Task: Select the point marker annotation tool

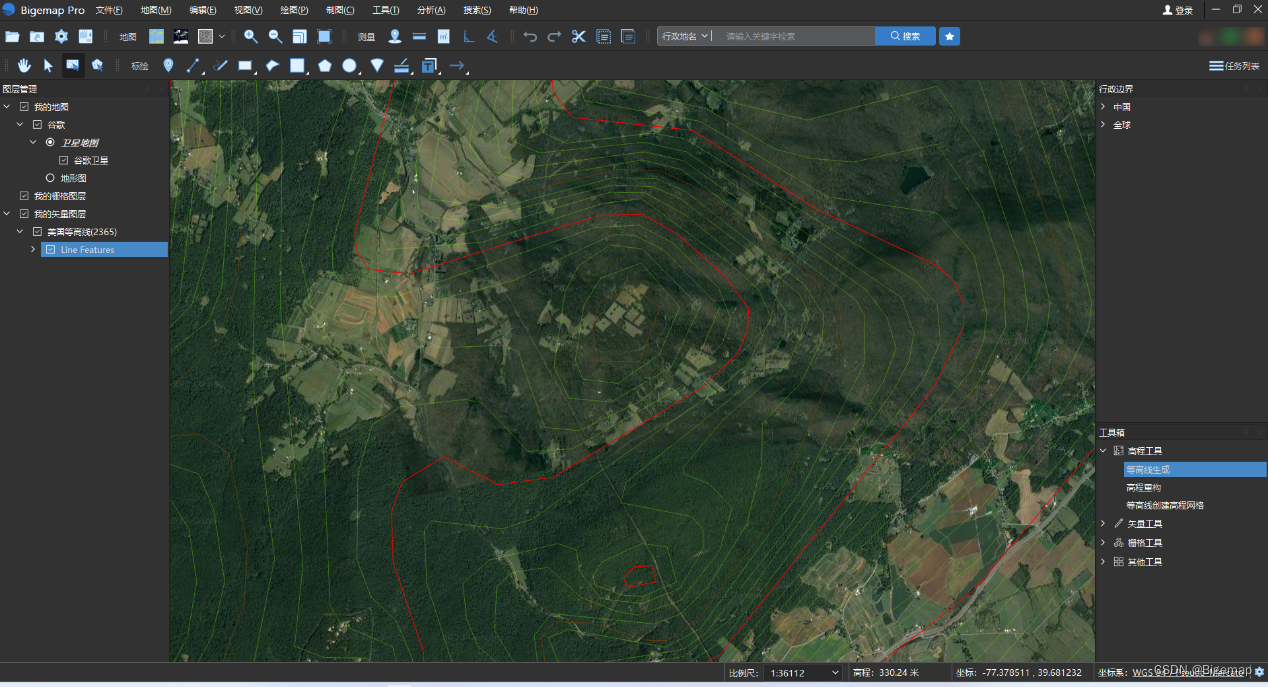Action: coord(168,66)
